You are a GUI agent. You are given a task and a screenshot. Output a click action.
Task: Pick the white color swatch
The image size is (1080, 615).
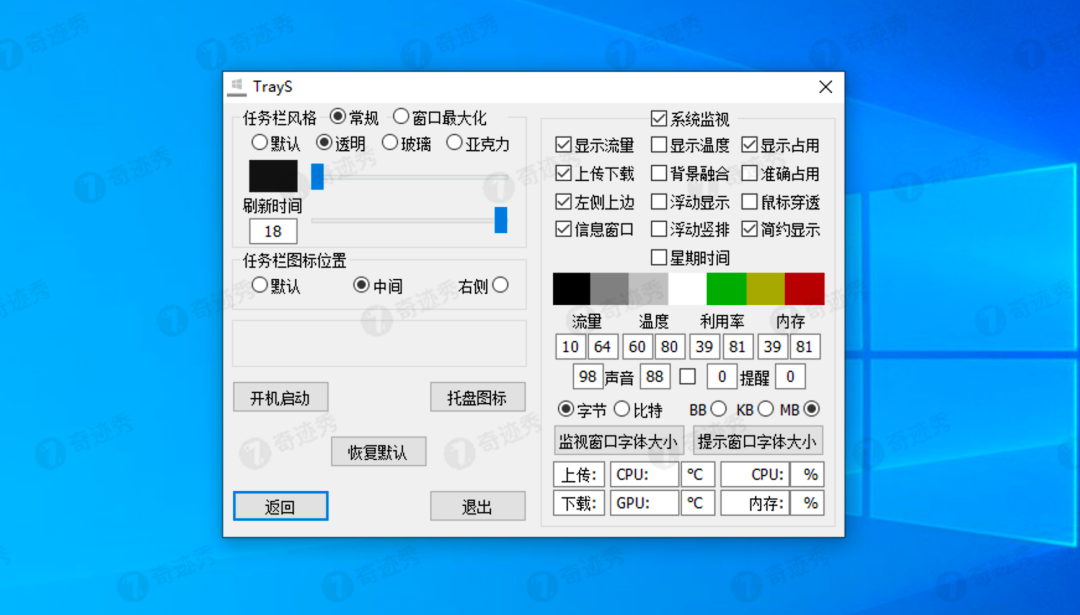[x=687, y=289]
